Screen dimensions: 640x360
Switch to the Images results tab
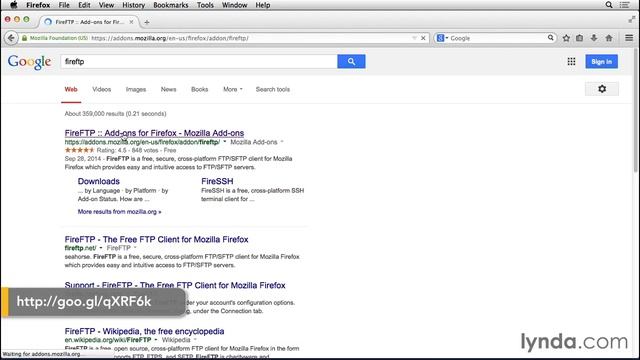136,89
